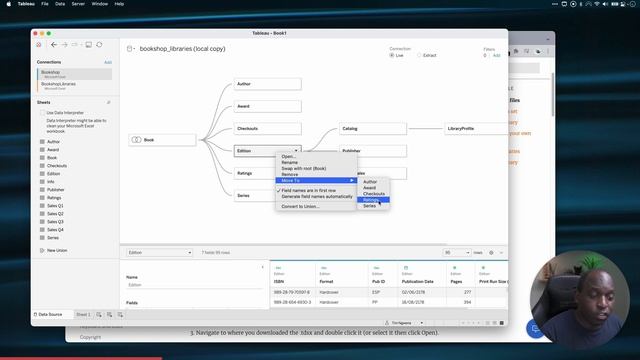Click the New Dashboard tab icon
Viewport: 640px width, 360px height.
[110, 315]
